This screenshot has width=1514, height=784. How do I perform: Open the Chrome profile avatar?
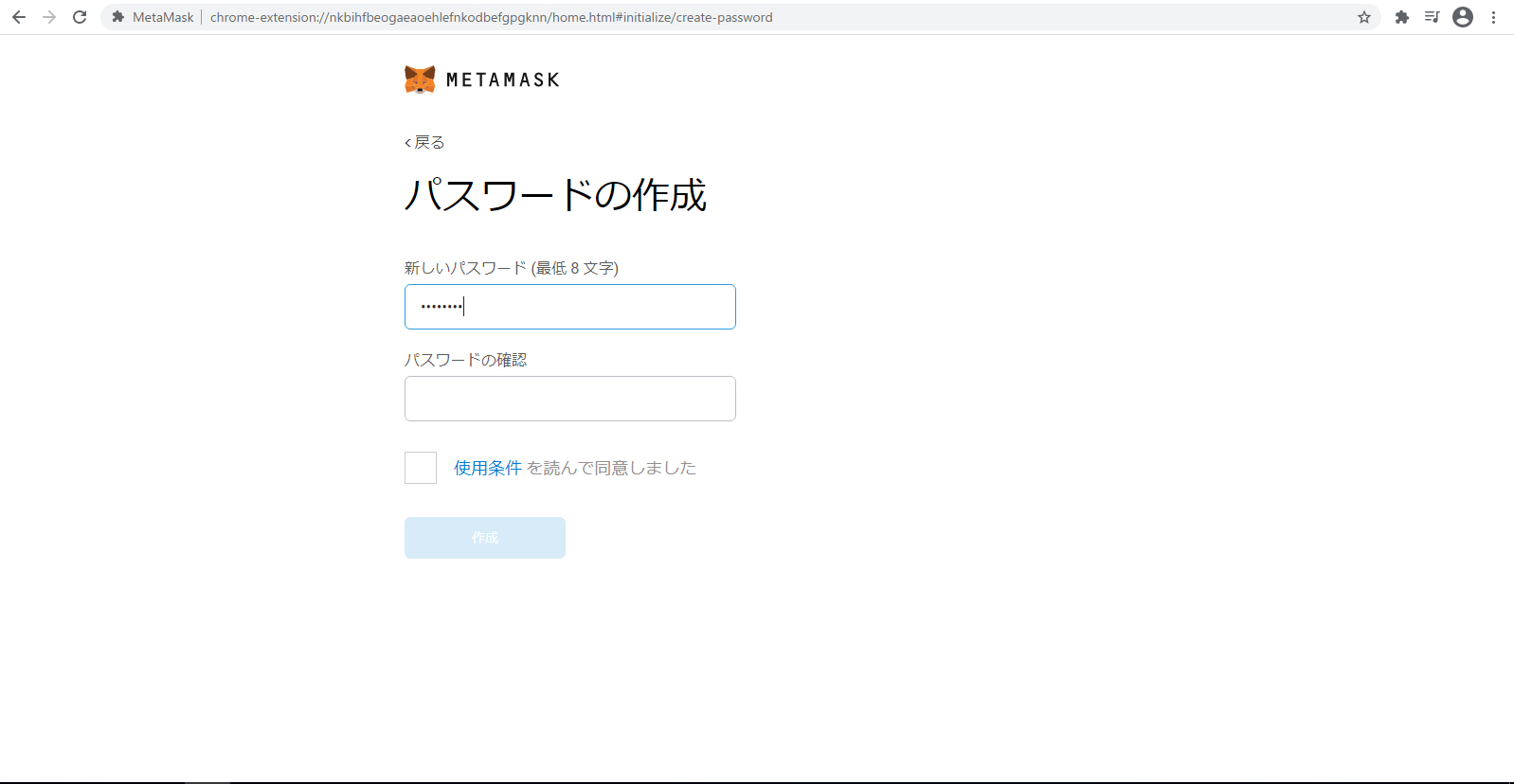pyautogui.click(x=1463, y=17)
